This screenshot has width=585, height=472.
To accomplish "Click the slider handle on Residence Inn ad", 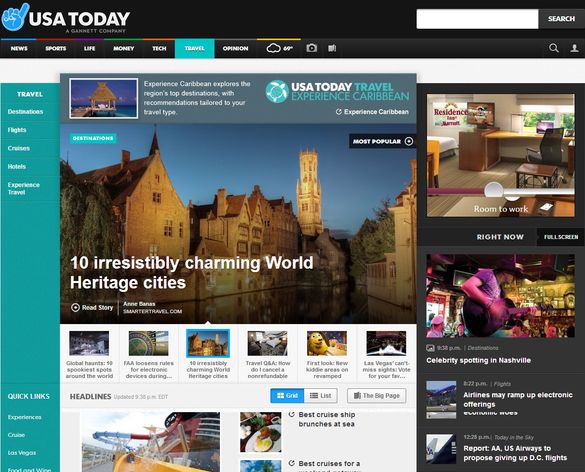I will coord(494,191).
